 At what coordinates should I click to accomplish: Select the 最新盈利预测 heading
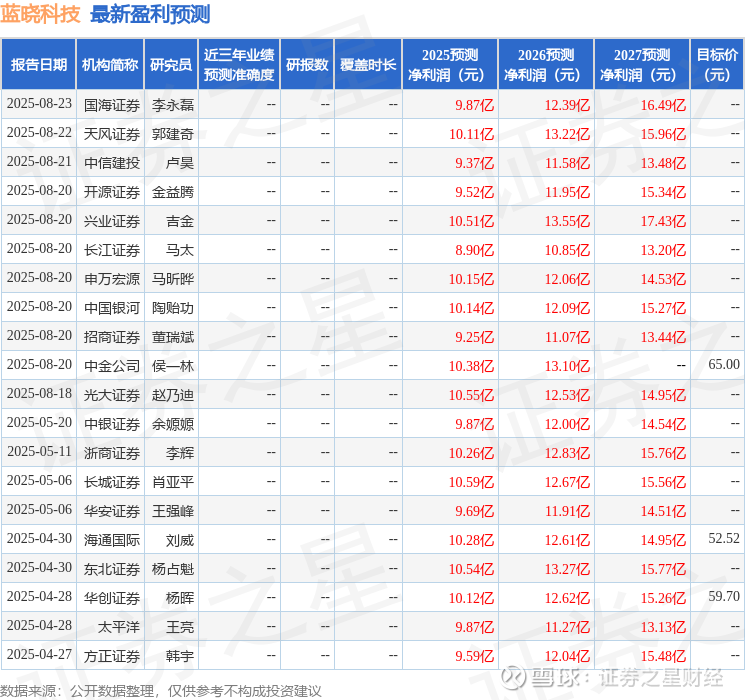pos(150,14)
